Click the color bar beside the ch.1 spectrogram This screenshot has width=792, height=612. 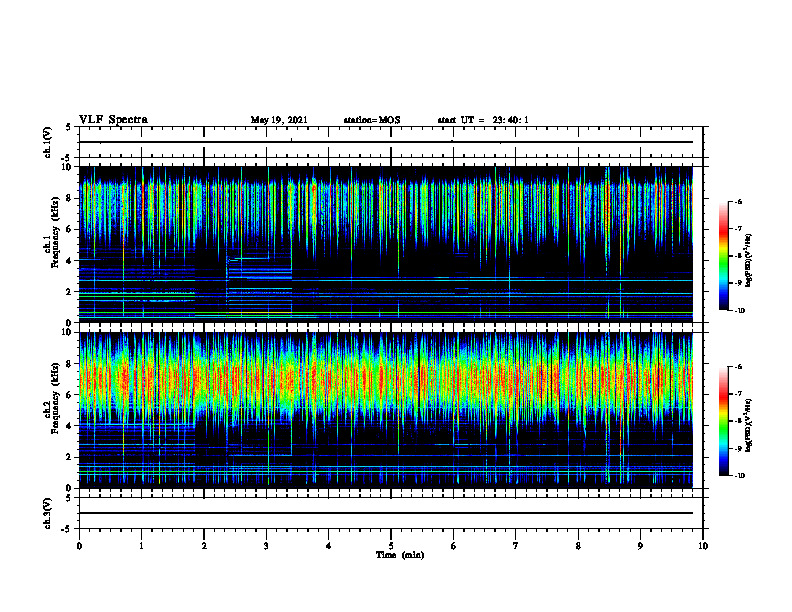[723, 256]
